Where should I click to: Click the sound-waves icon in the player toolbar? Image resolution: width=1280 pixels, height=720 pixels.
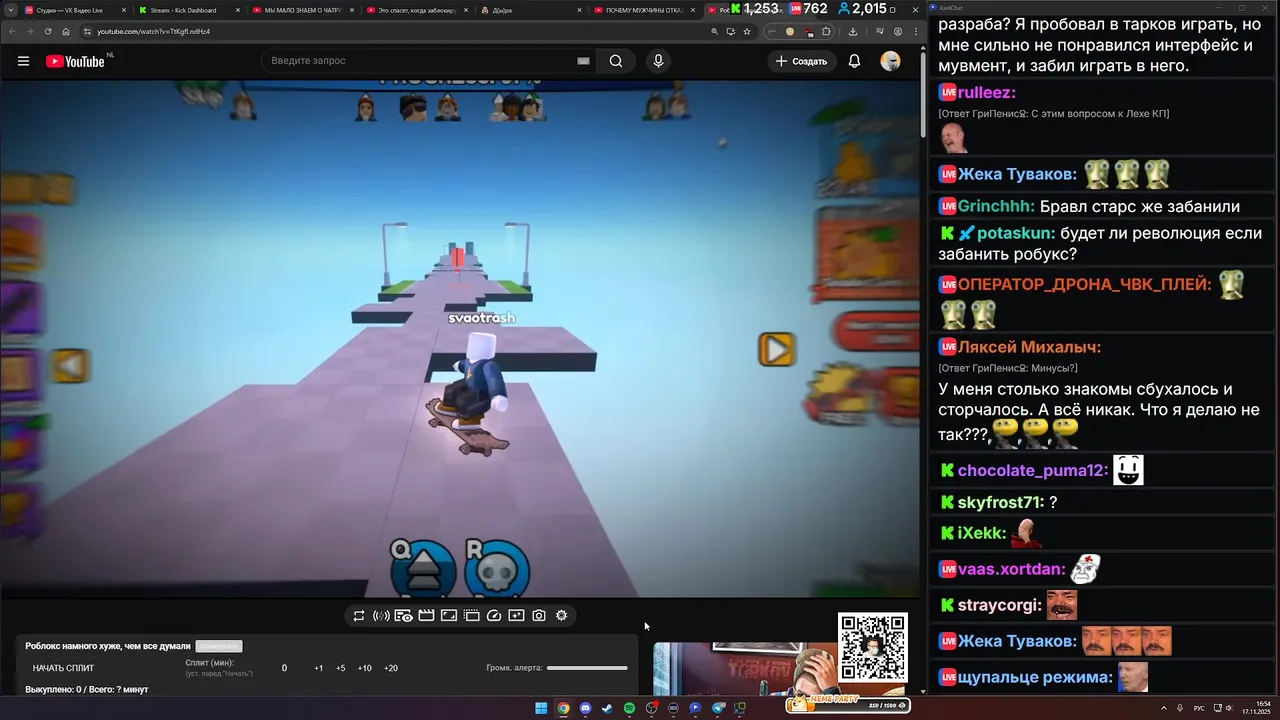tap(381, 616)
